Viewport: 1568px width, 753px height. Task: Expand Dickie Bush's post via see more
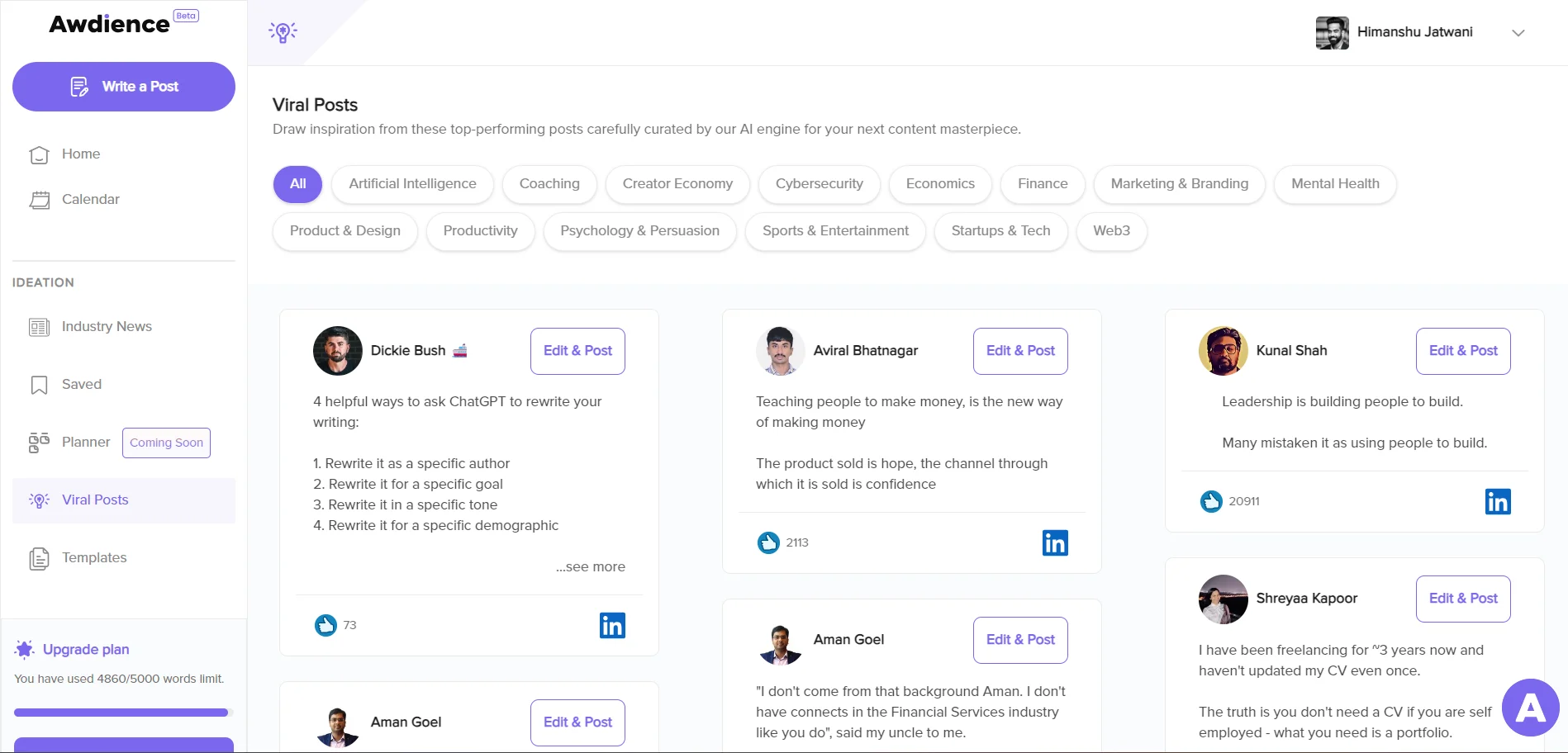coord(590,566)
